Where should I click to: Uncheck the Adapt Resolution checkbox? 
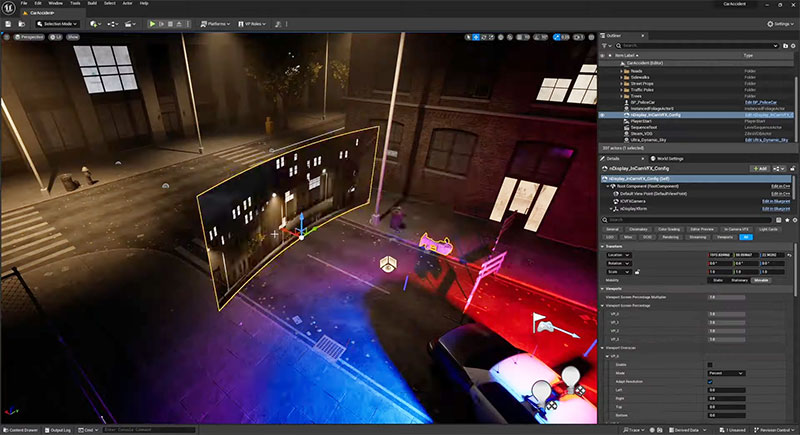(x=711, y=381)
